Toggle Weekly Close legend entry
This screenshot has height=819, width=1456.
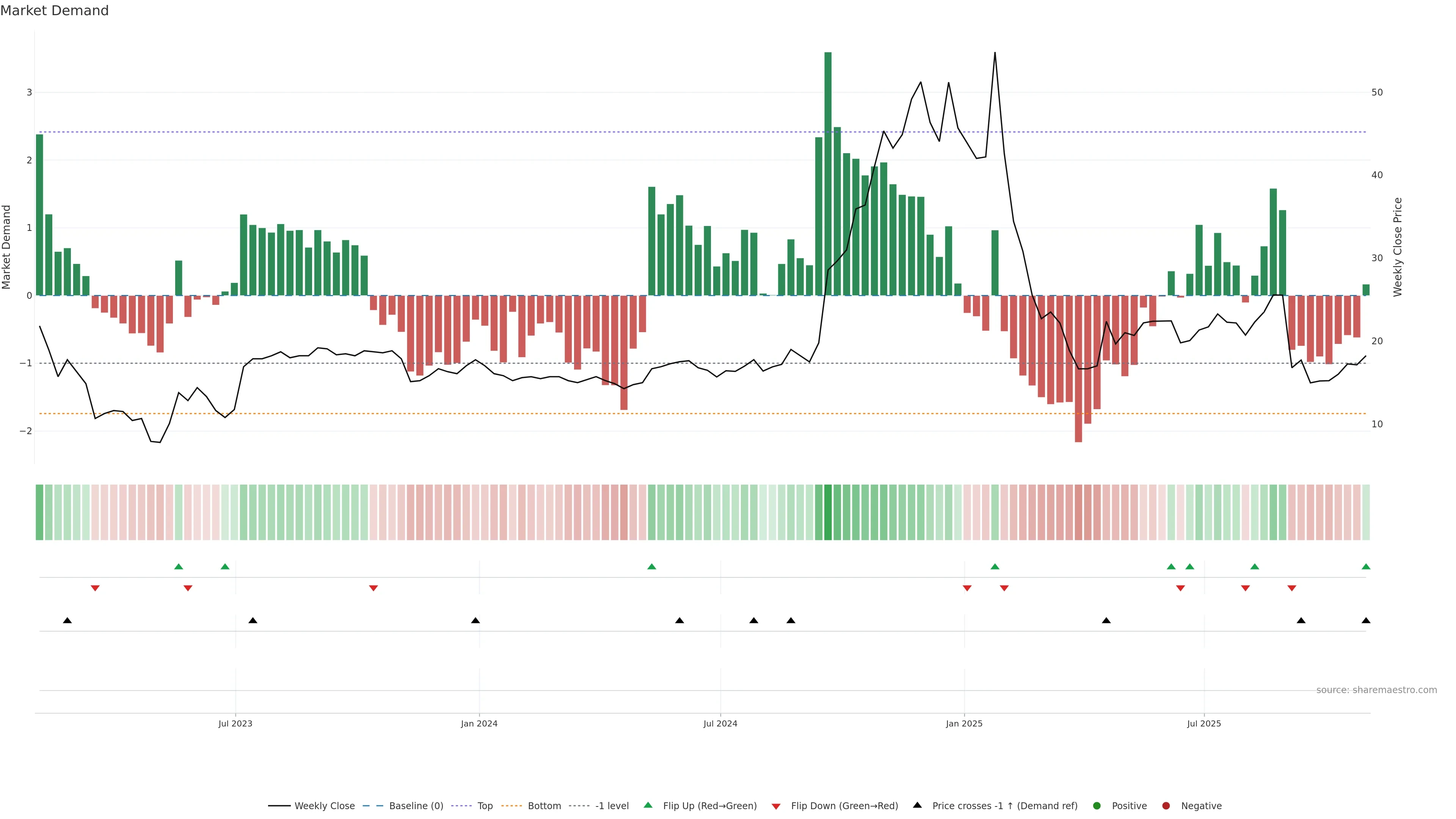[325, 805]
